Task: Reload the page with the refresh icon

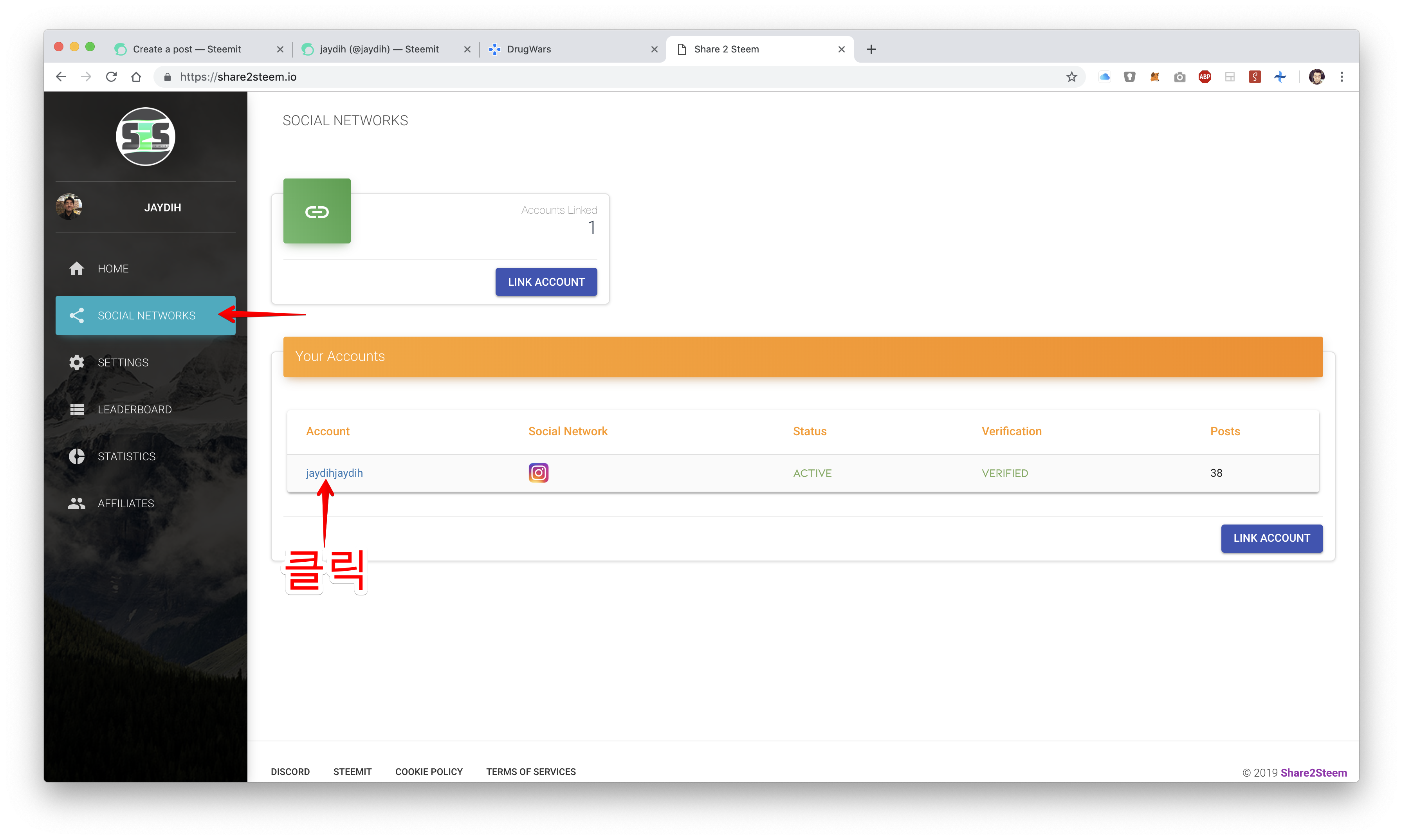Action: (111, 77)
